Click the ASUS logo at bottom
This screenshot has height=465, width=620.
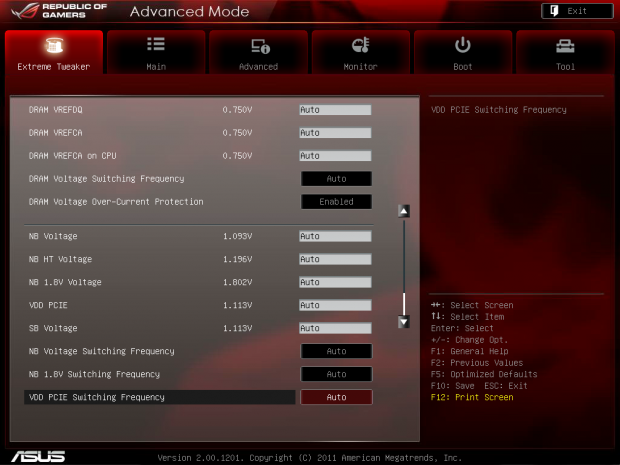coord(38,457)
